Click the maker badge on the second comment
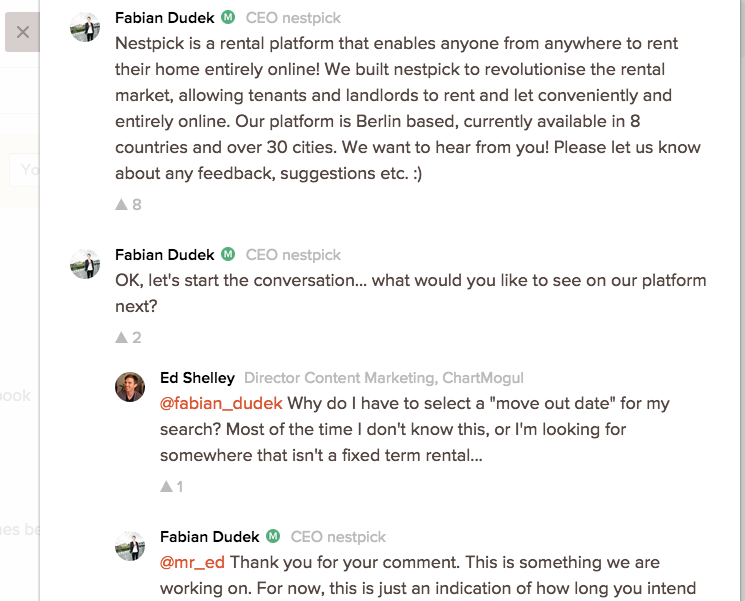 pos(228,254)
